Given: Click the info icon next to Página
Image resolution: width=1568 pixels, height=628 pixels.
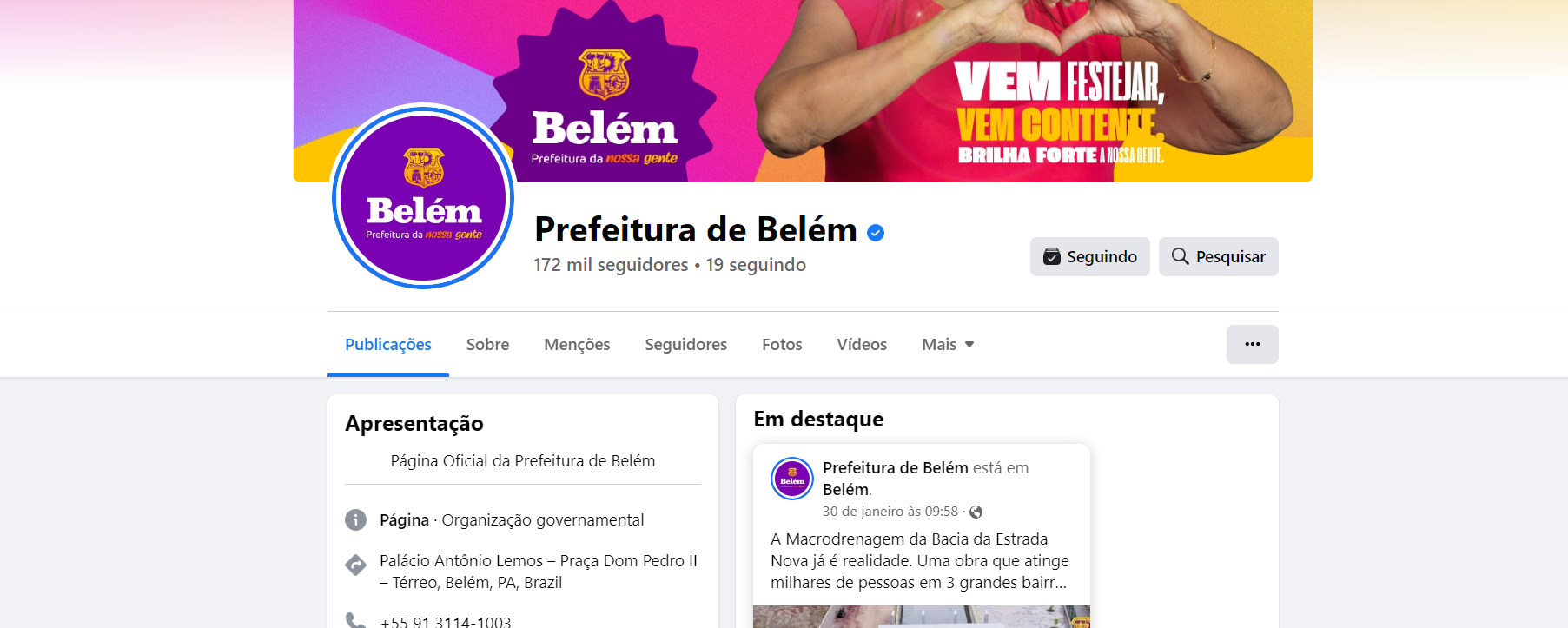Looking at the screenshot, I should 355,519.
